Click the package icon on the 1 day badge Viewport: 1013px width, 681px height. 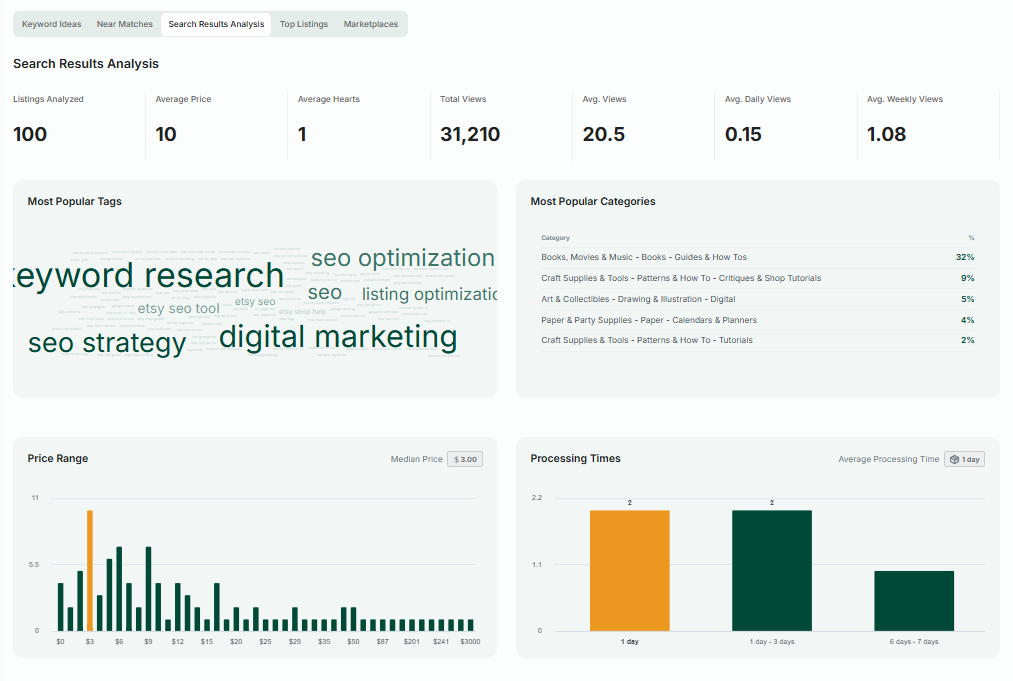[954, 458]
